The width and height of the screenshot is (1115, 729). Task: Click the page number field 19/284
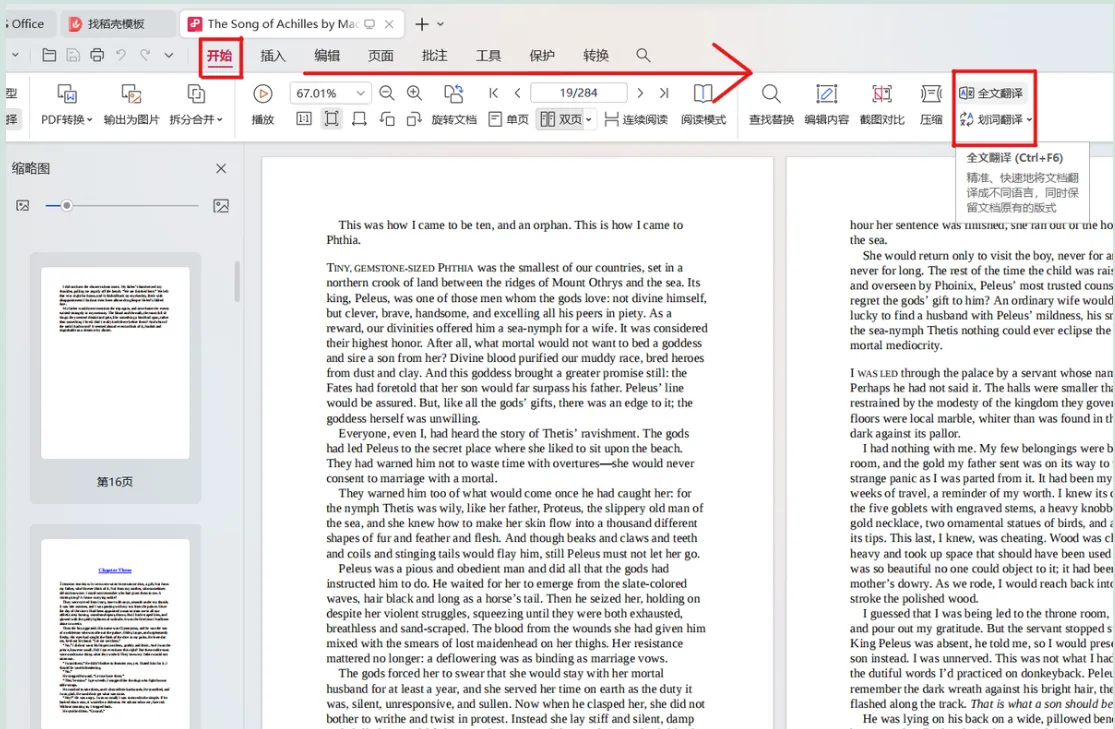click(x=579, y=93)
